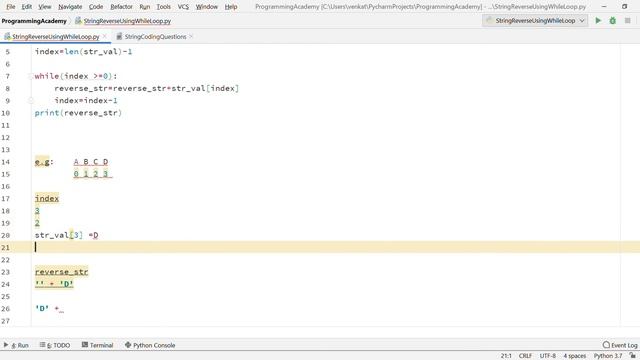Viewport: 640px width, 360px height.
Task: Click fold end marker on line 9
Action: [x=31, y=100]
